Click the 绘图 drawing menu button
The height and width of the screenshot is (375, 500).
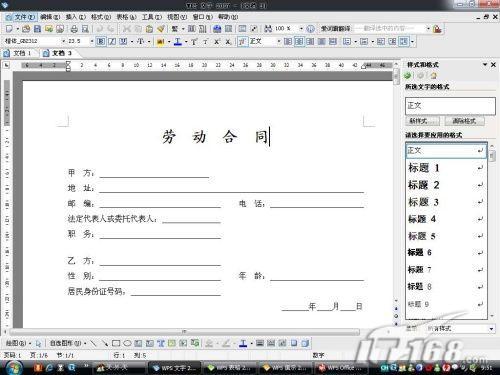(x=18, y=343)
